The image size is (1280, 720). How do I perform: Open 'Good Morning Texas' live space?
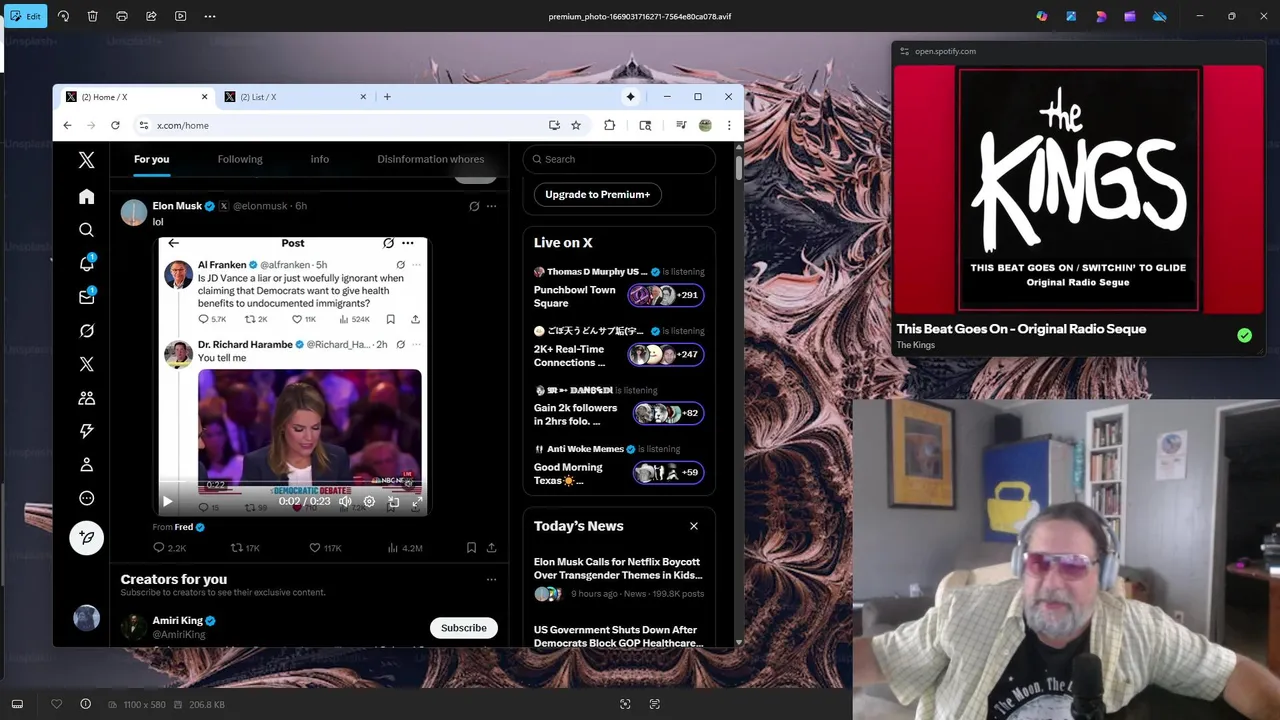tap(618, 466)
